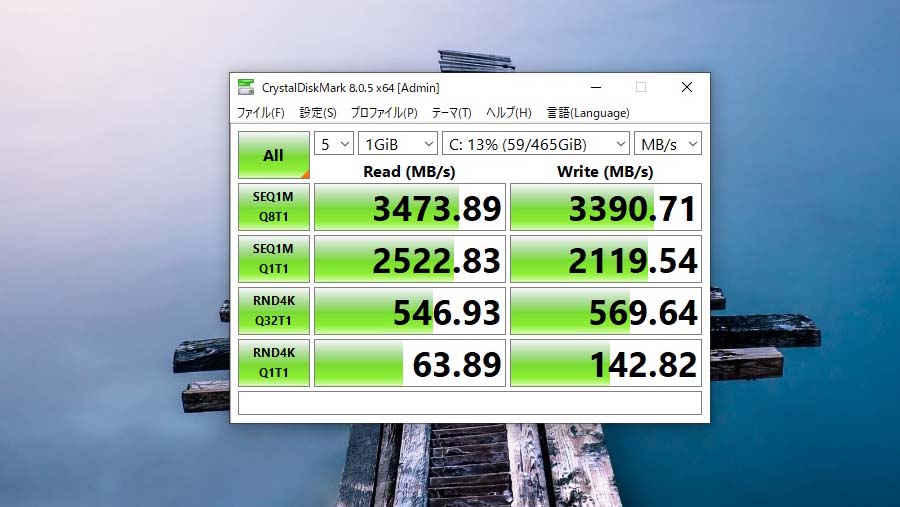
Task: Start the SEQ1M Q1T1 test
Action: point(273,259)
